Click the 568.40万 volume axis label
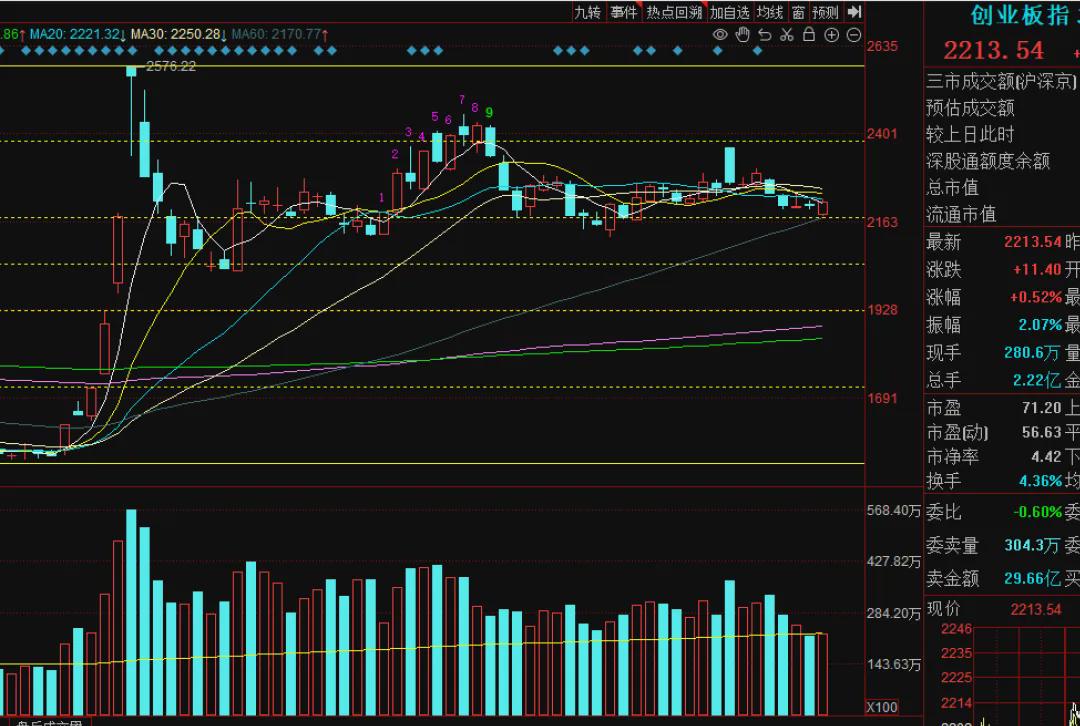The image size is (1080, 726). [x=894, y=510]
